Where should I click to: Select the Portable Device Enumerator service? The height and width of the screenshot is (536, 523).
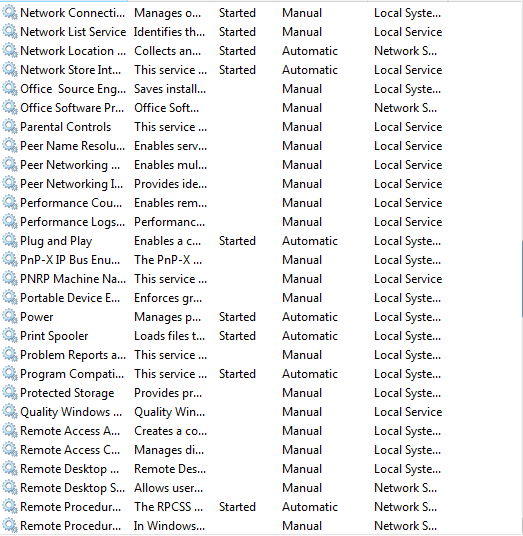tap(70, 298)
